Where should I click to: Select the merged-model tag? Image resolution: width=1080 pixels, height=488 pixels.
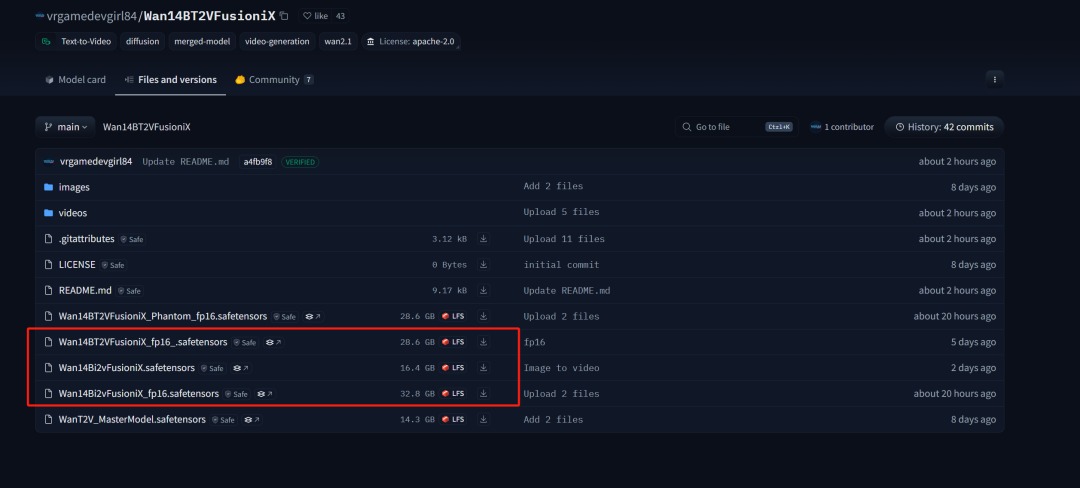(x=202, y=41)
